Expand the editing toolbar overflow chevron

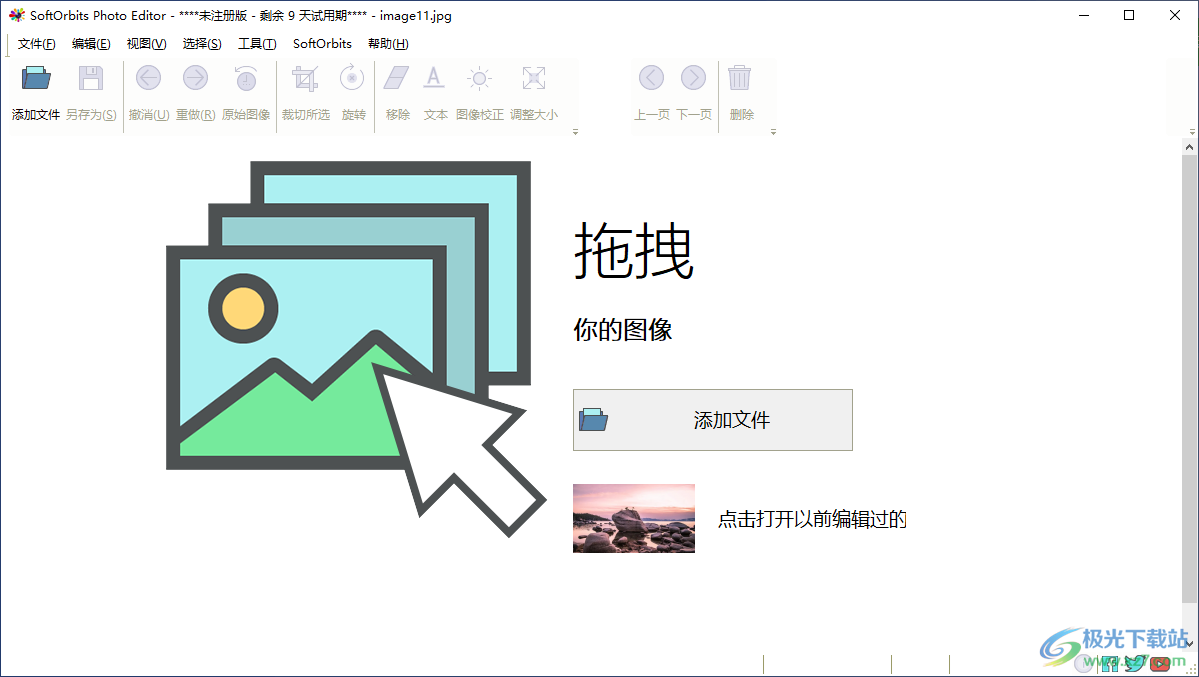[575, 131]
